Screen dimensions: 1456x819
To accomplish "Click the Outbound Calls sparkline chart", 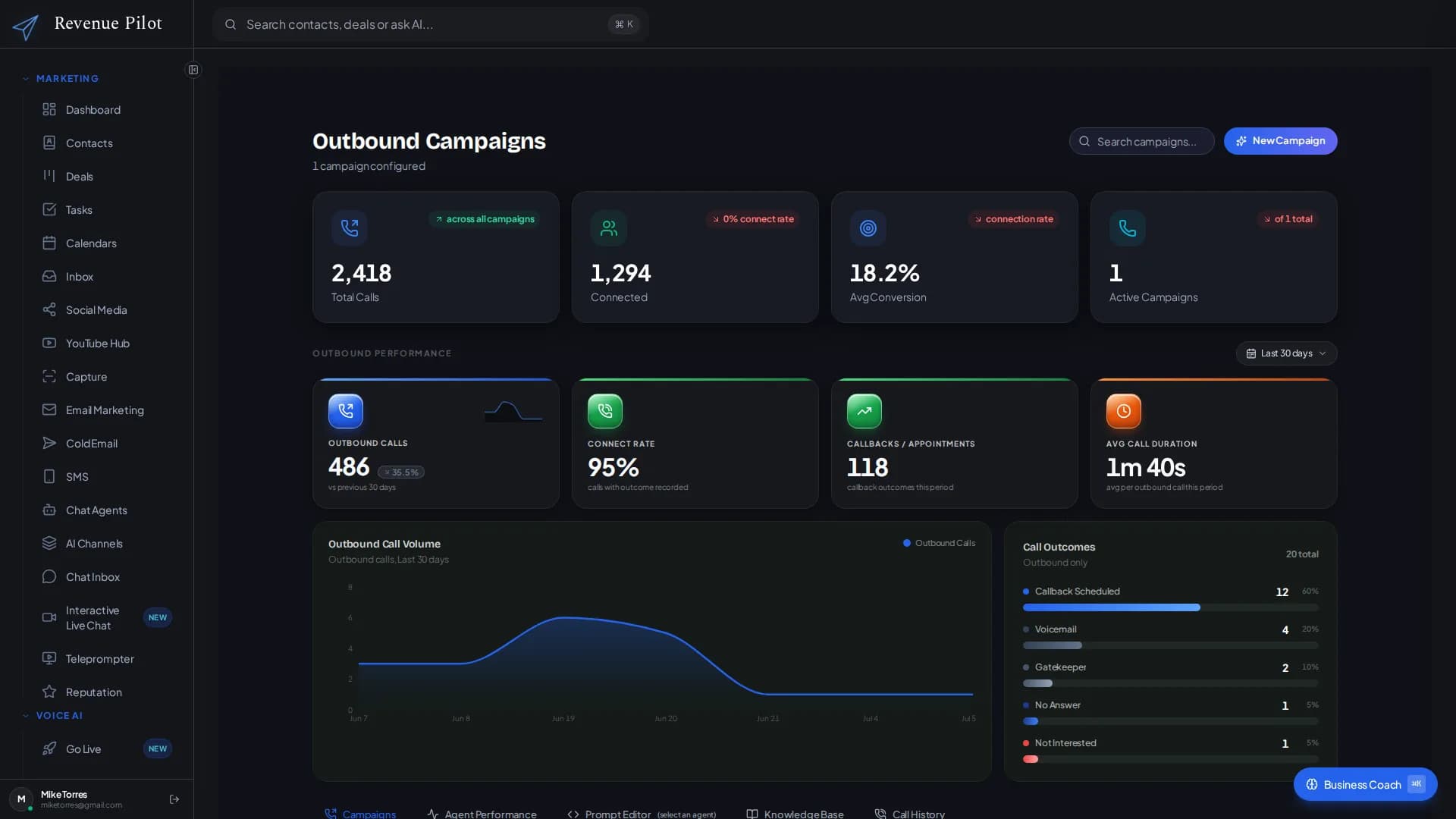I will (x=513, y=411).
